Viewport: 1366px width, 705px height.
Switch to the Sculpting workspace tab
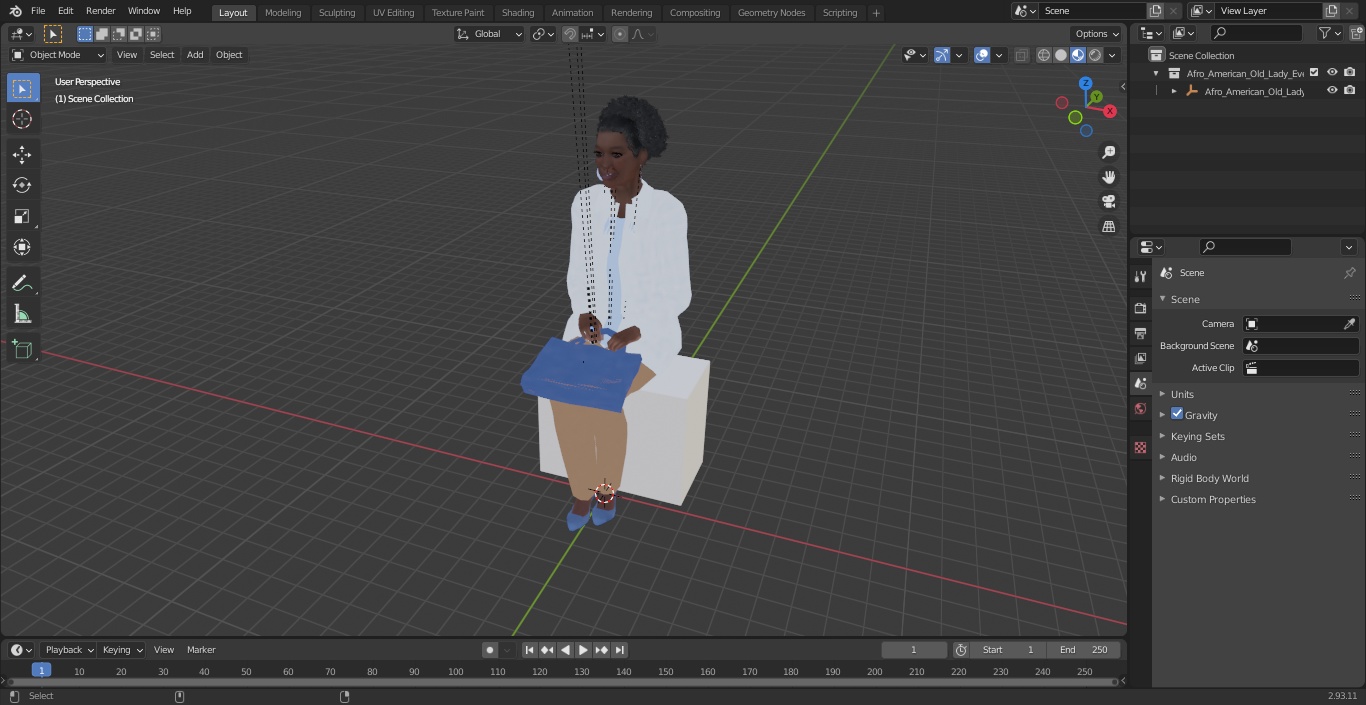[x=337, y=13]
